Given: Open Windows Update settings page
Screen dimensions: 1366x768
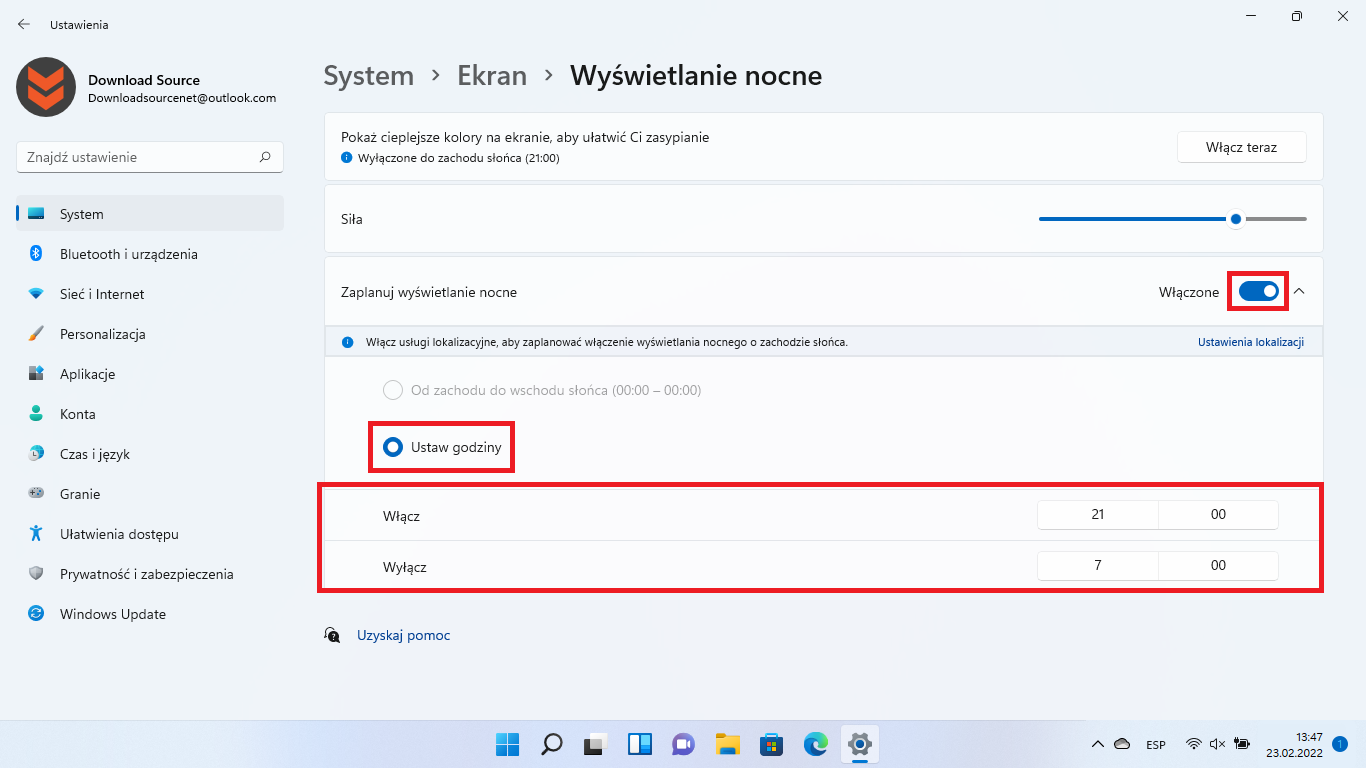Looking at the screenshot, I should point(150,614).
